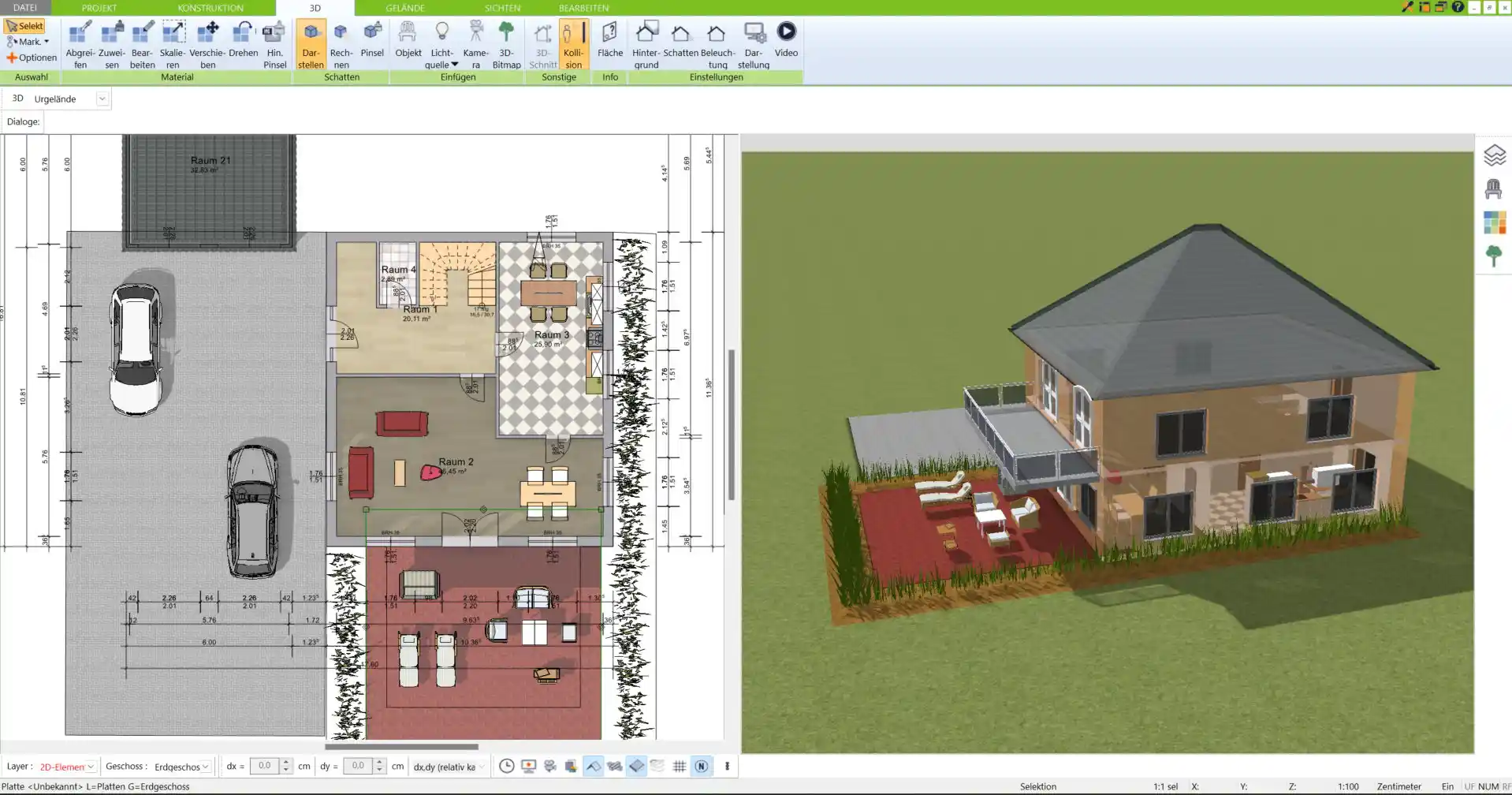The width and height of the screenshot is (1512, 795).
Task: Insert a 3D-Bitmap tree
Action: (506, 45)
